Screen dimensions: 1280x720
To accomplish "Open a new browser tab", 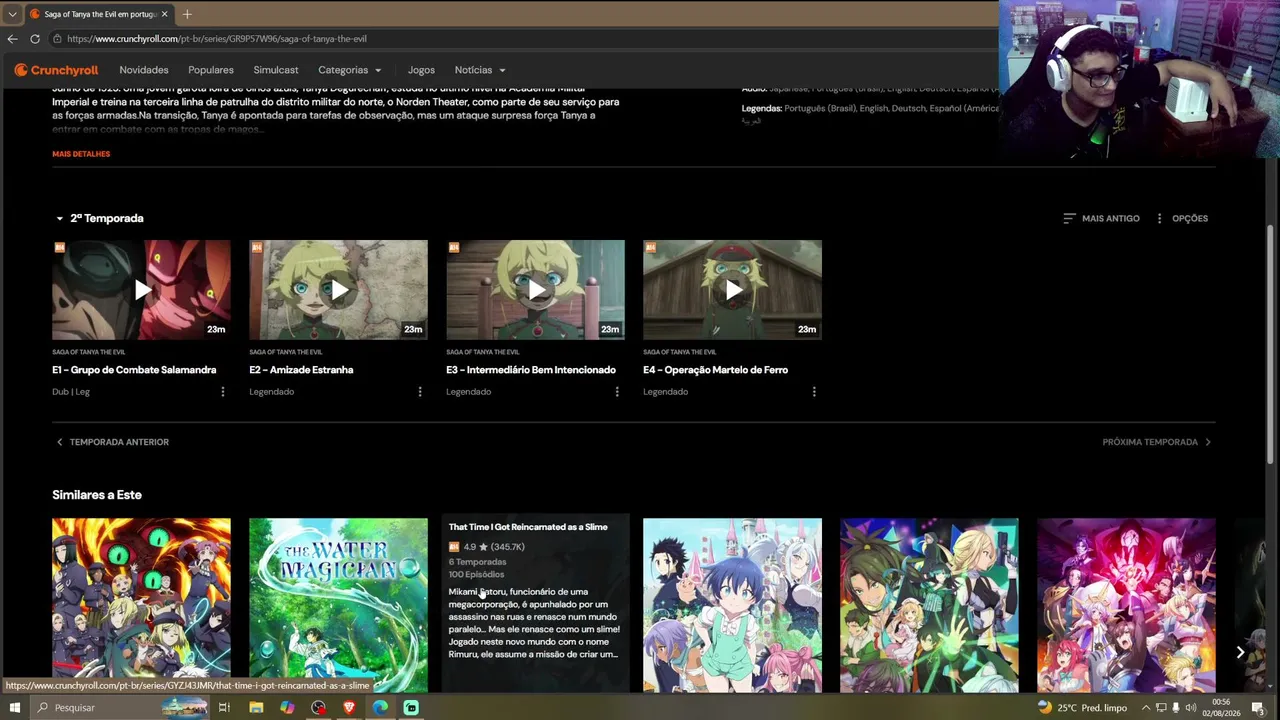I will tap(187, 14).
